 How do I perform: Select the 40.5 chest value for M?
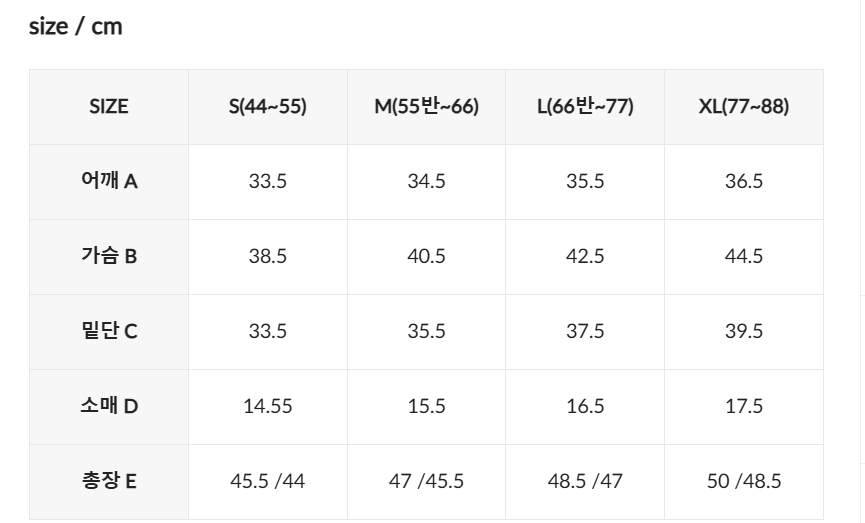[426, 256]
